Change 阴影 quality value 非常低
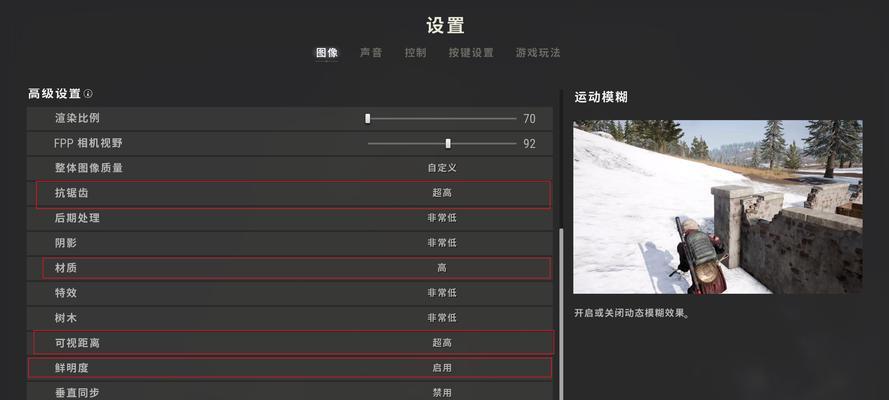This screenshot has width=889, height=400. 442,243
